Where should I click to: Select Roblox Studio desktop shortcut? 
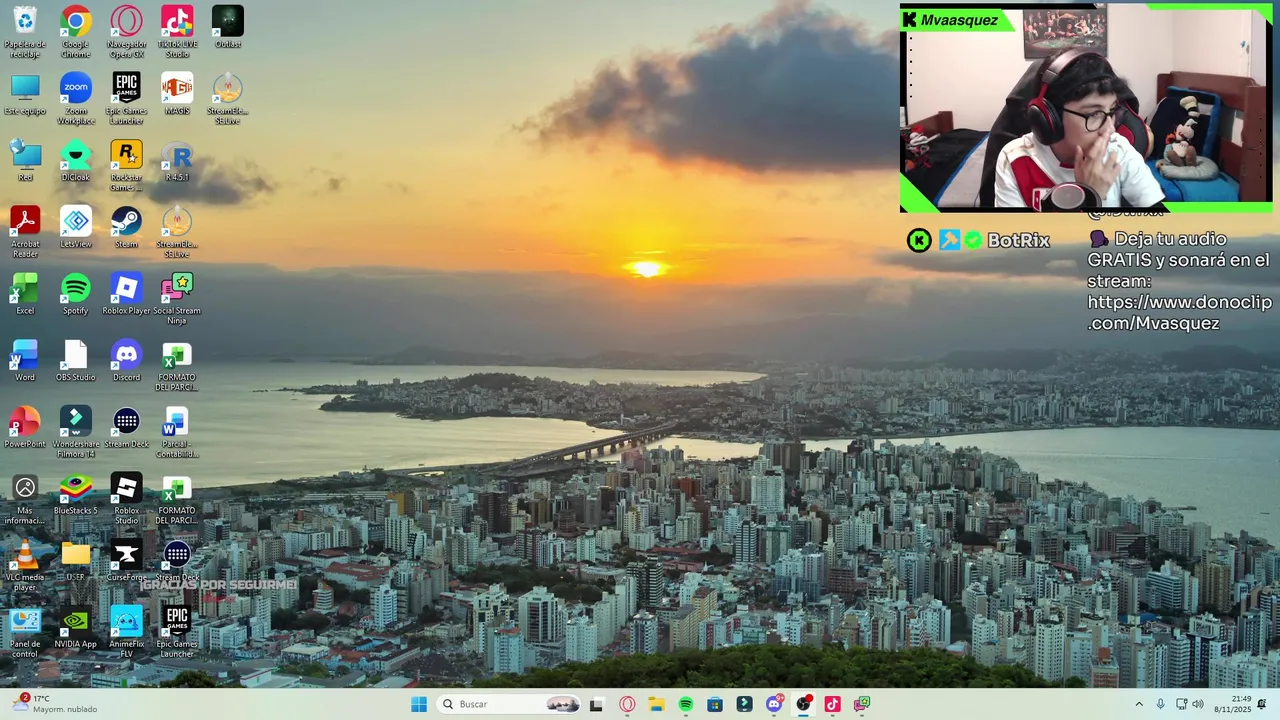[126, 499]
